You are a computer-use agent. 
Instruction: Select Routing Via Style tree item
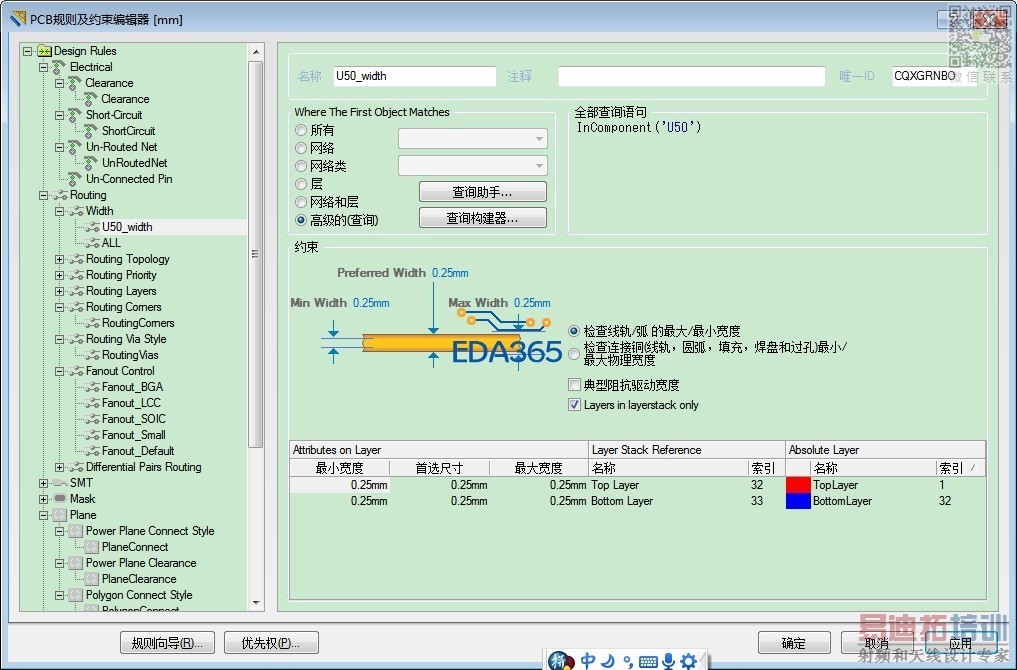(x=126, y=339)
